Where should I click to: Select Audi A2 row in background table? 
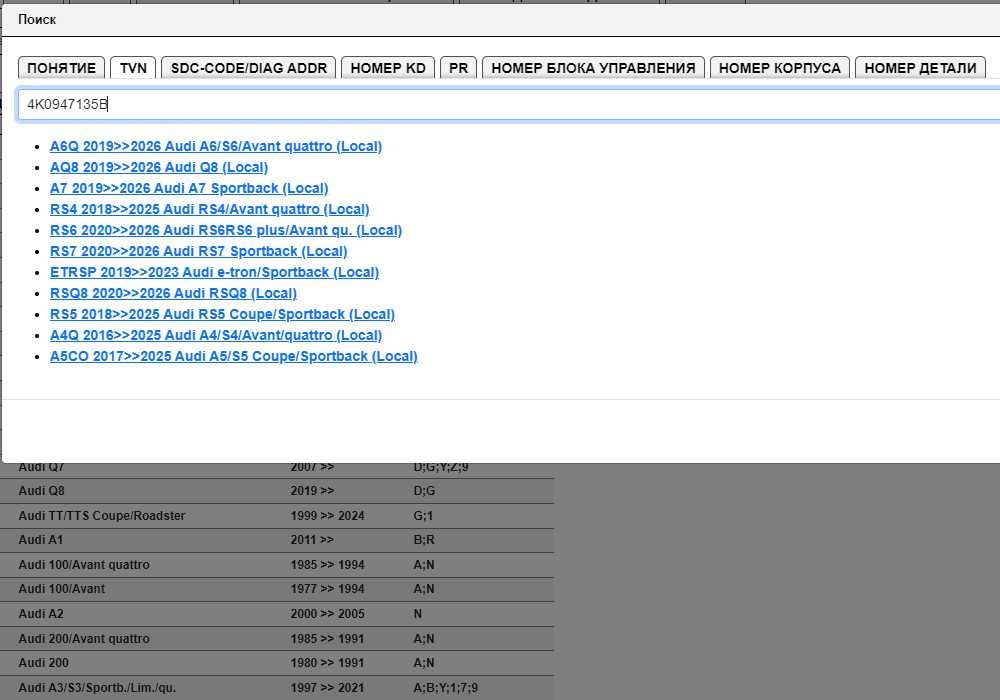click(277, 614)
